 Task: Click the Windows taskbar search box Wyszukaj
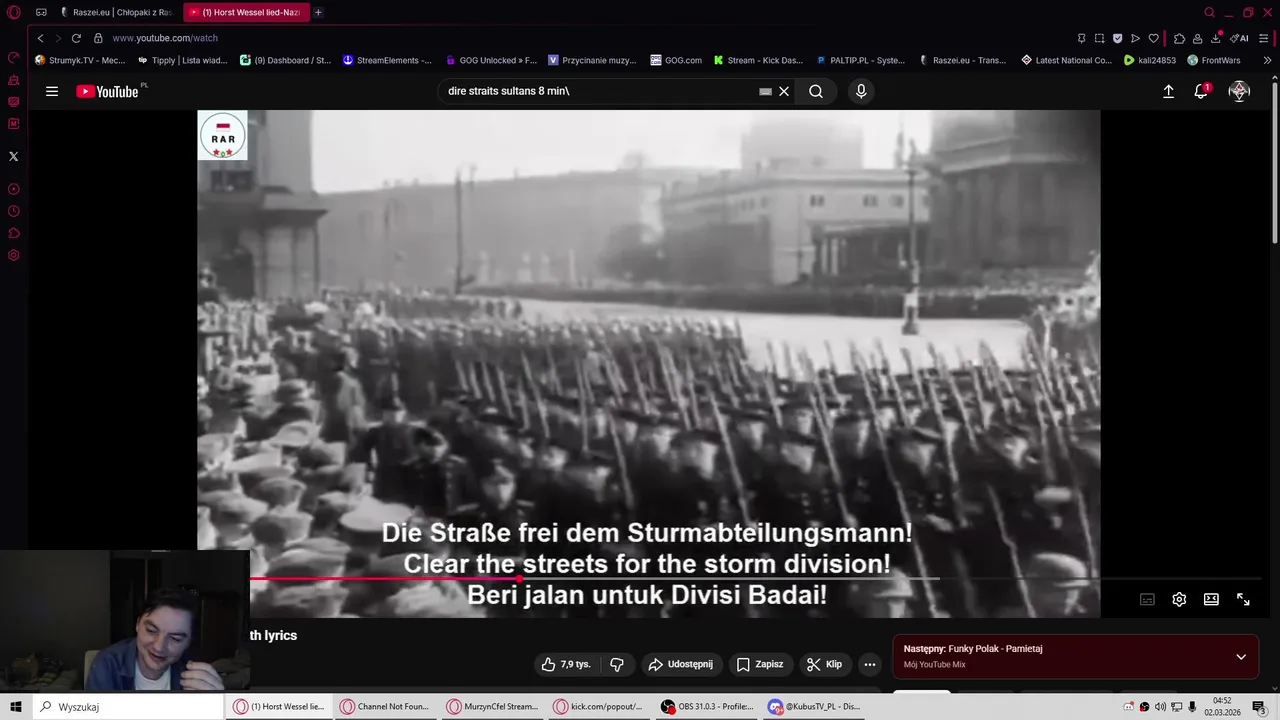[x=128, y=707]
